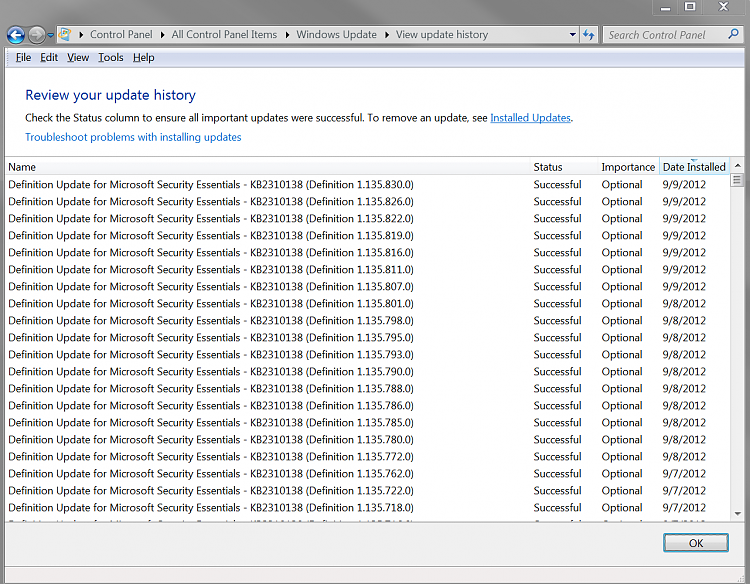Open the Help menu
This screenshot has height=584, width=750.
point(143,57)
